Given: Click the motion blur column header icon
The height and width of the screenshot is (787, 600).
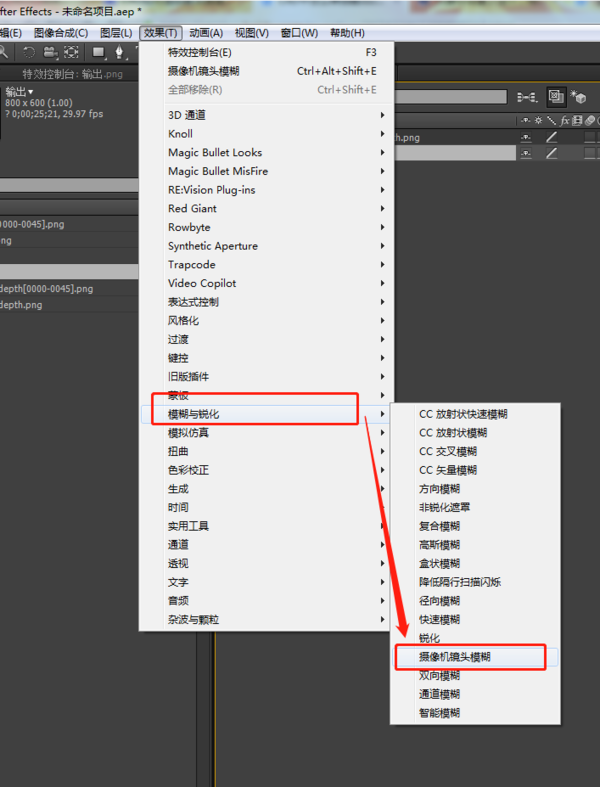Looking at the screenshot, I should [x=590, y=120].
